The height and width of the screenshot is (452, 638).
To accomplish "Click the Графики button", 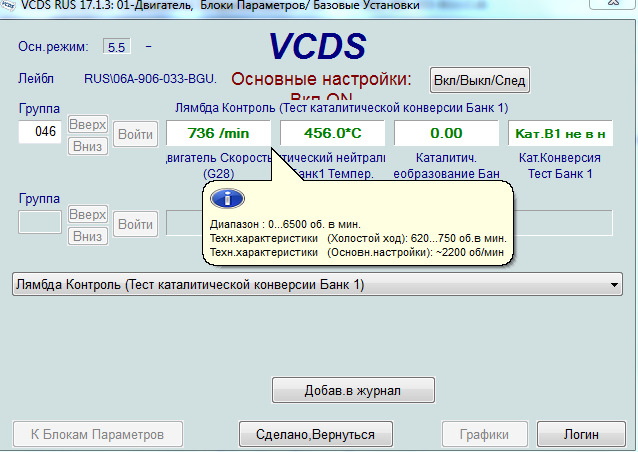I will [x=484, y=434].
